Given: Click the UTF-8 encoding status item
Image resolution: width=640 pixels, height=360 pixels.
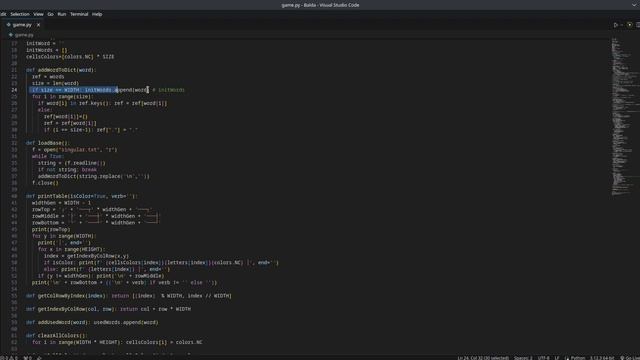Looking at the screenshot, I should 543,358.
